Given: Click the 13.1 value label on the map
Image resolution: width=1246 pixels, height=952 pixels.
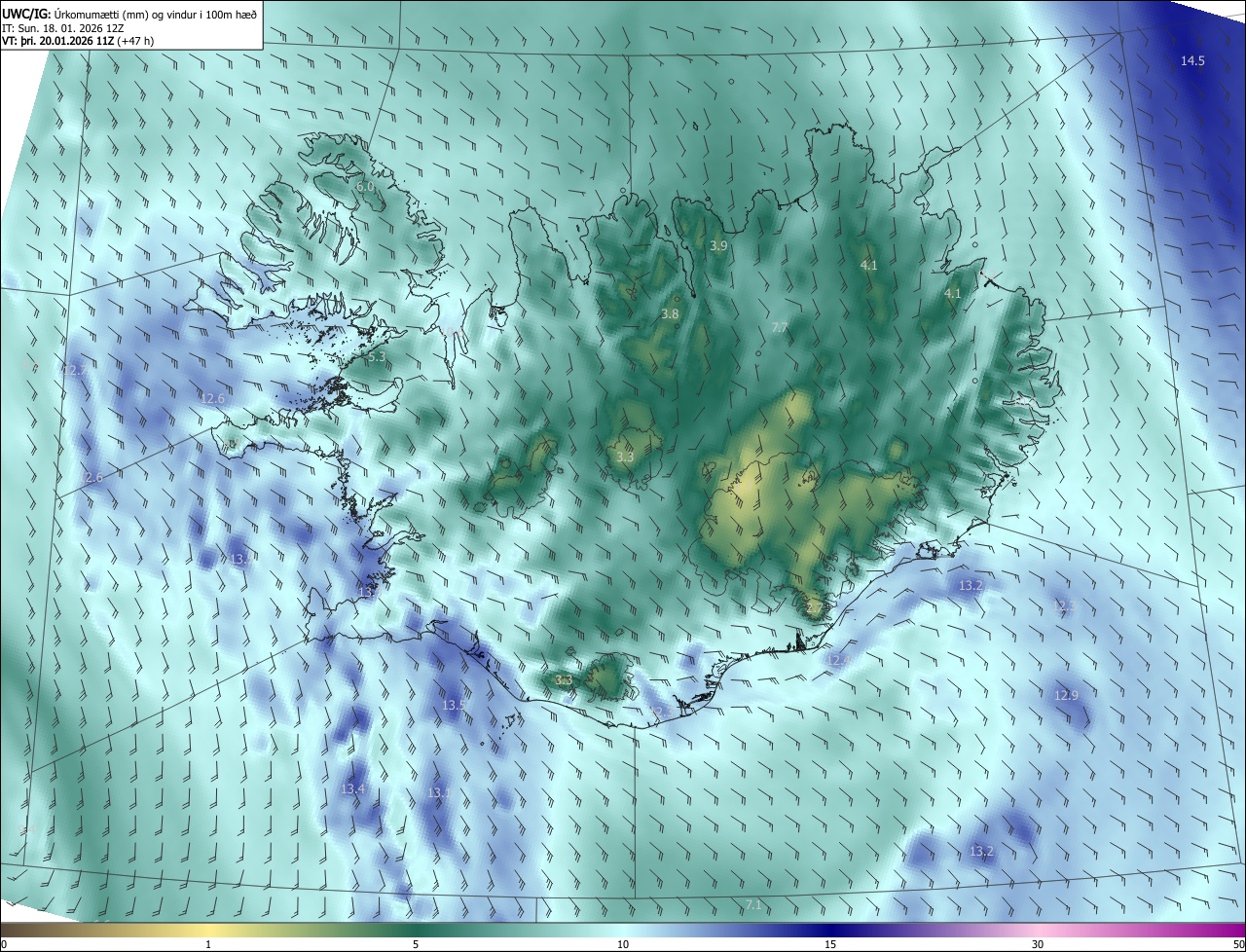Looking at the screenshot, I should (439, 793).
